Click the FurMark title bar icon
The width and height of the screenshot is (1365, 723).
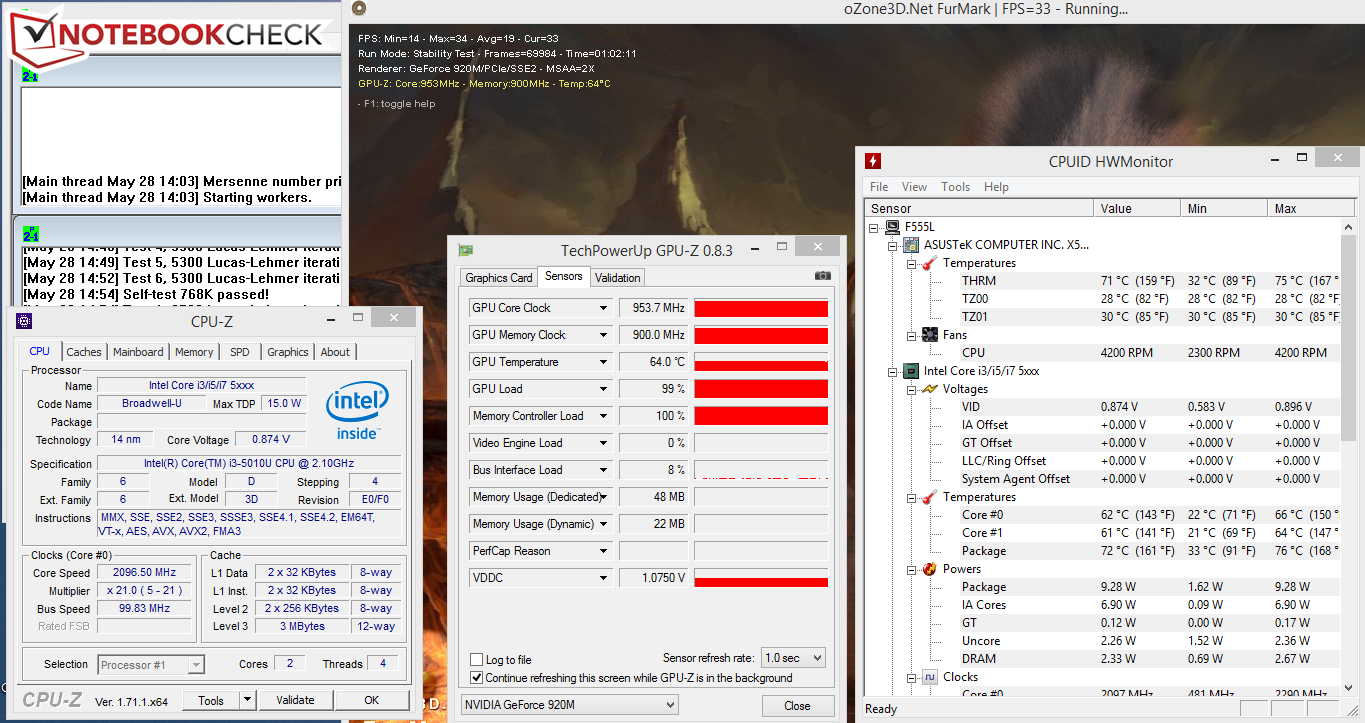tap(359, 9)
